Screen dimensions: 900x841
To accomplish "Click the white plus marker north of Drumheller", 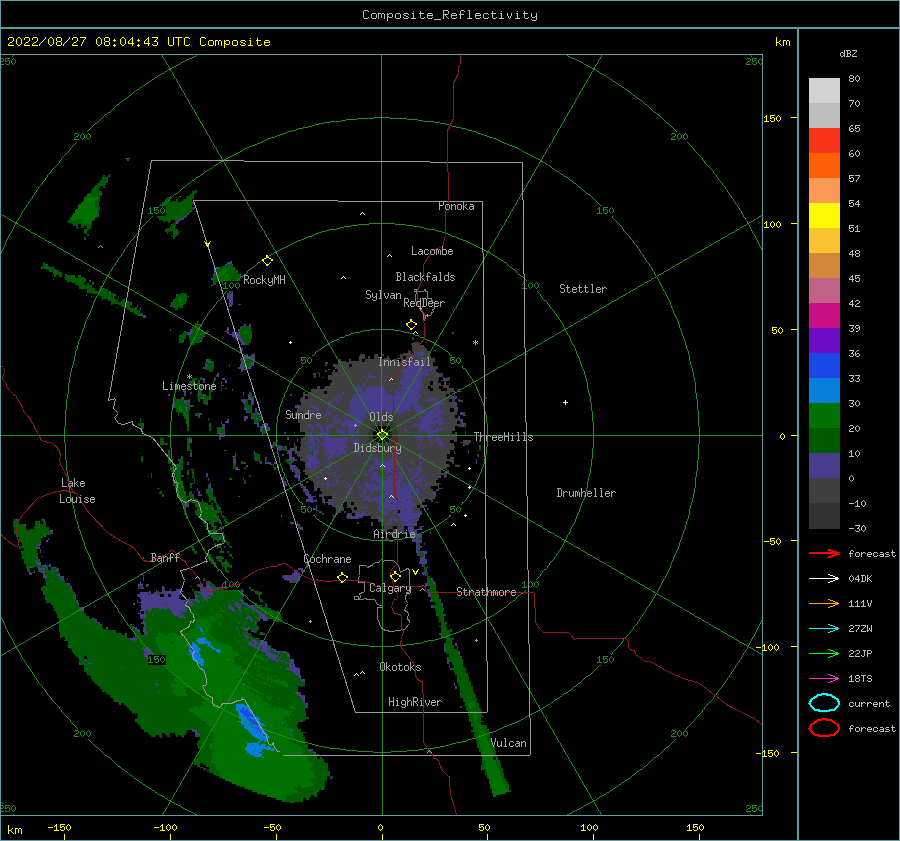I will tap(565, 402).
